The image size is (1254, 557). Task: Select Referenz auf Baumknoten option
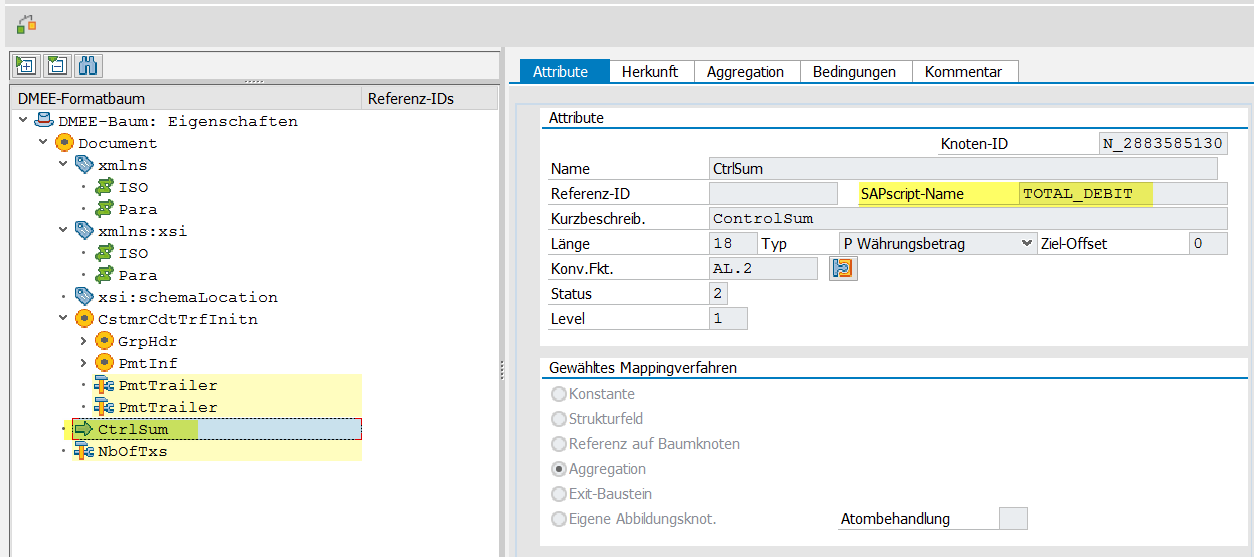pos(559,444)
